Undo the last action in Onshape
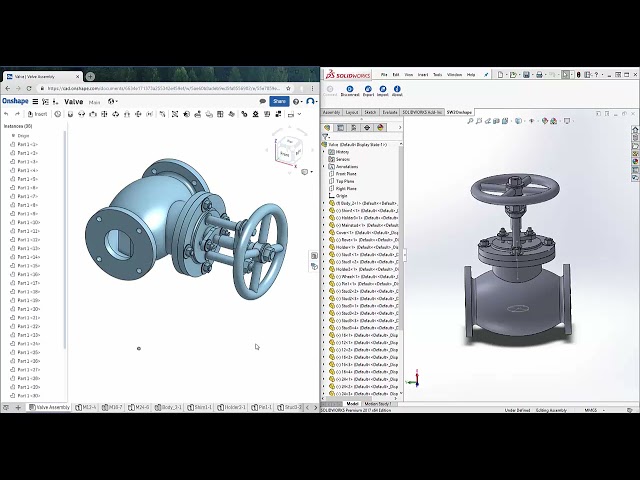Screen dimensions: 640x480 pos(6,114)
